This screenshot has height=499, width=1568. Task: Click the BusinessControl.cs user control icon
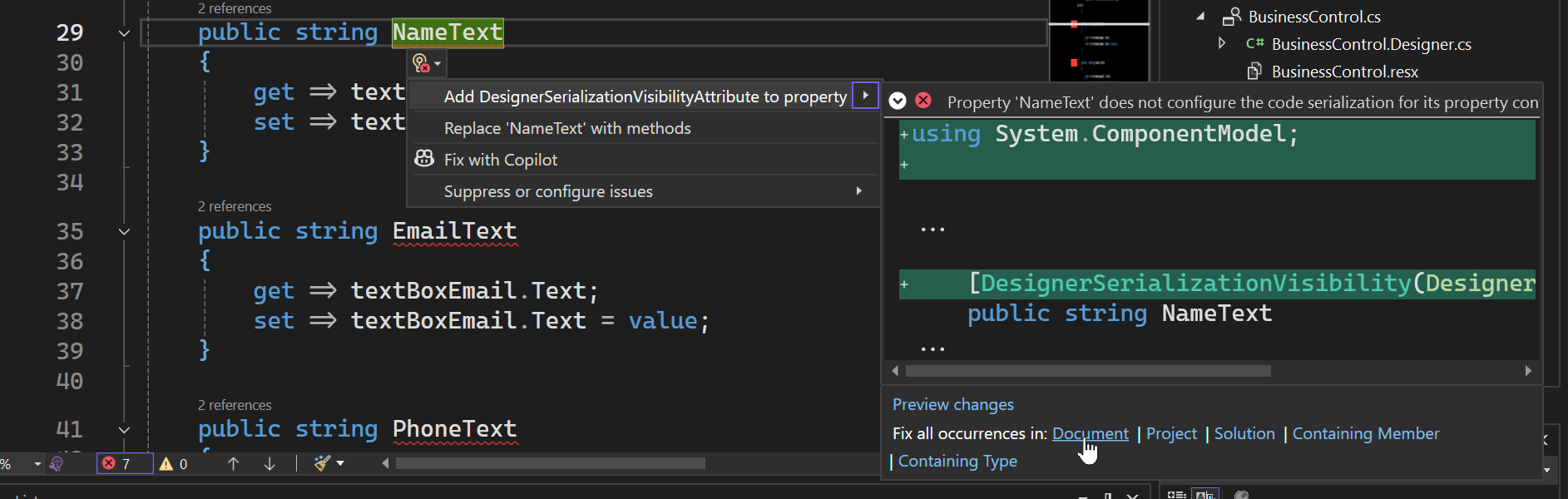(x=1232, y=17)
